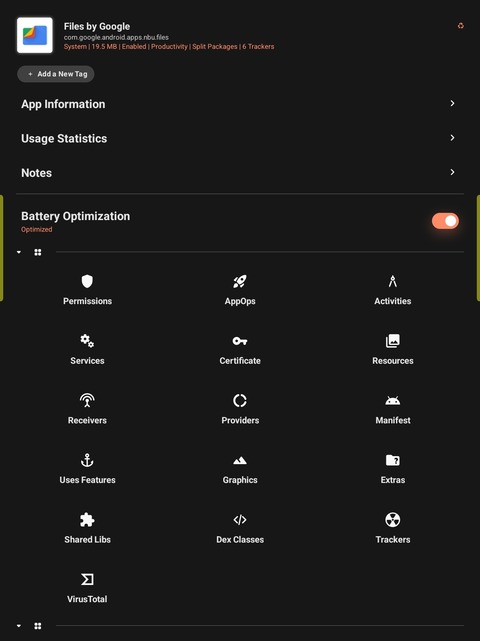Click the Battery Optimization label

click(76, 216)
